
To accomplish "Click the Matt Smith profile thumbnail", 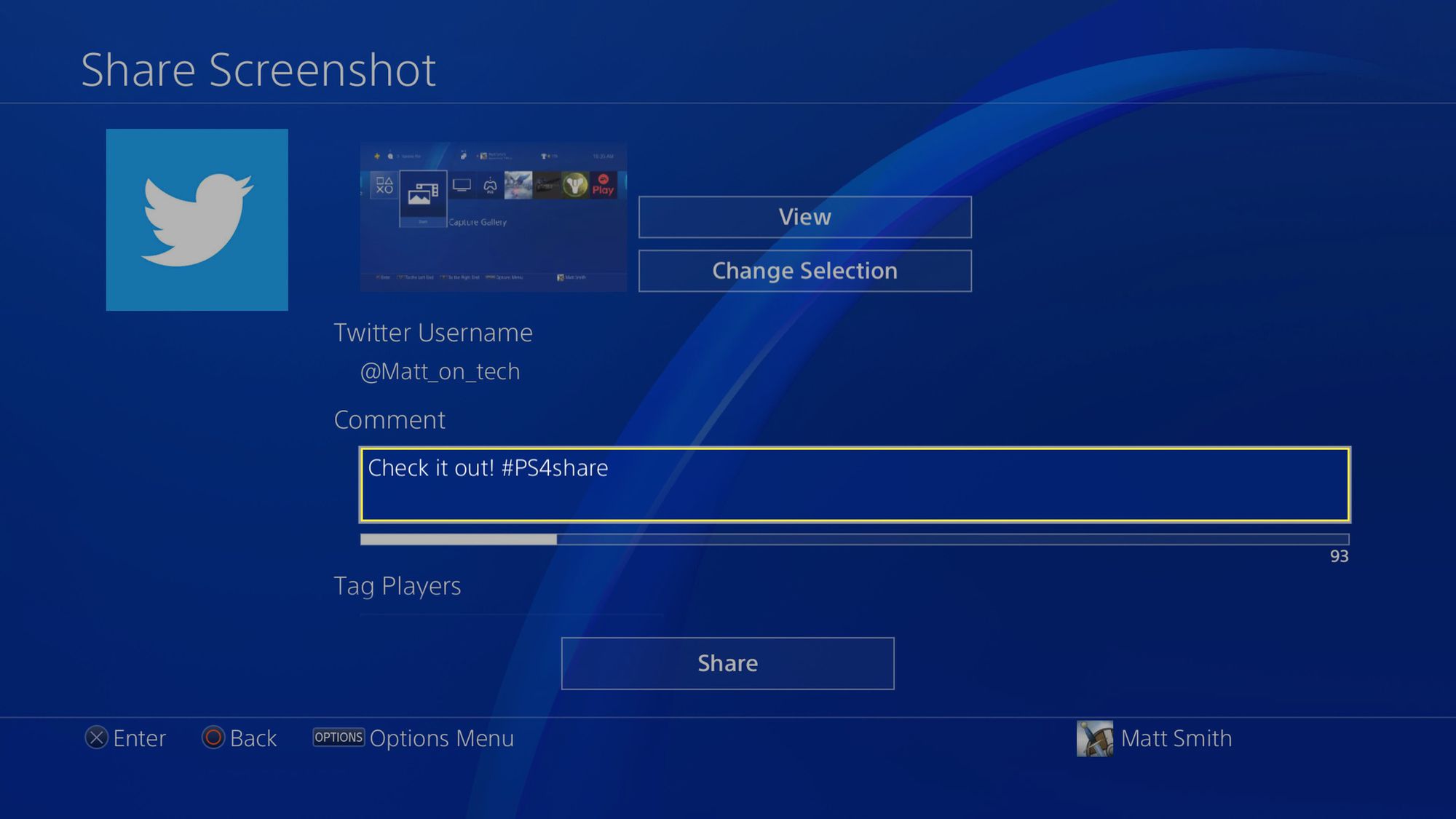I will pyautogui.click(x=1098, y=737).
